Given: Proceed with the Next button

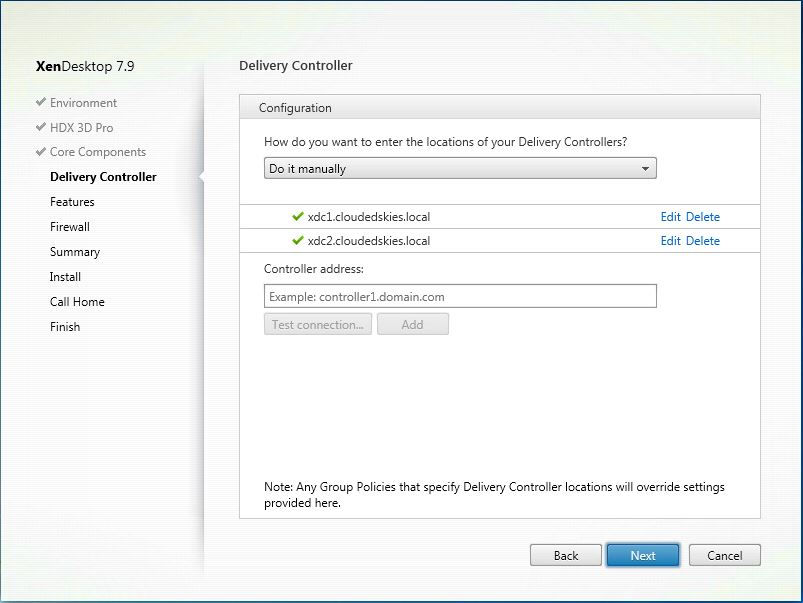Looking at the screenshot, I should click(x=643, y=555).
